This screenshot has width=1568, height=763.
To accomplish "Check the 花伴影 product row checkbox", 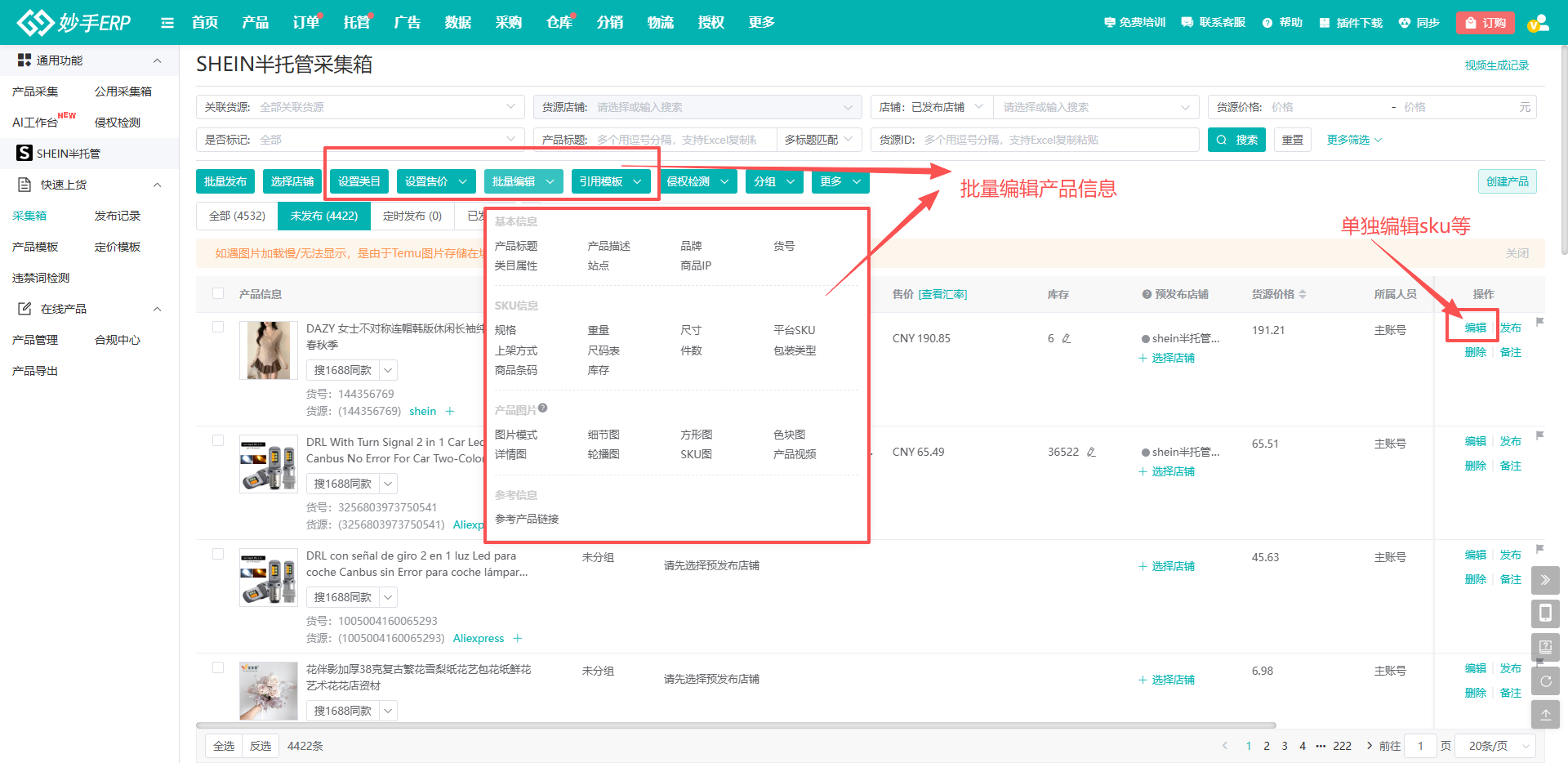I will (218, 667).
